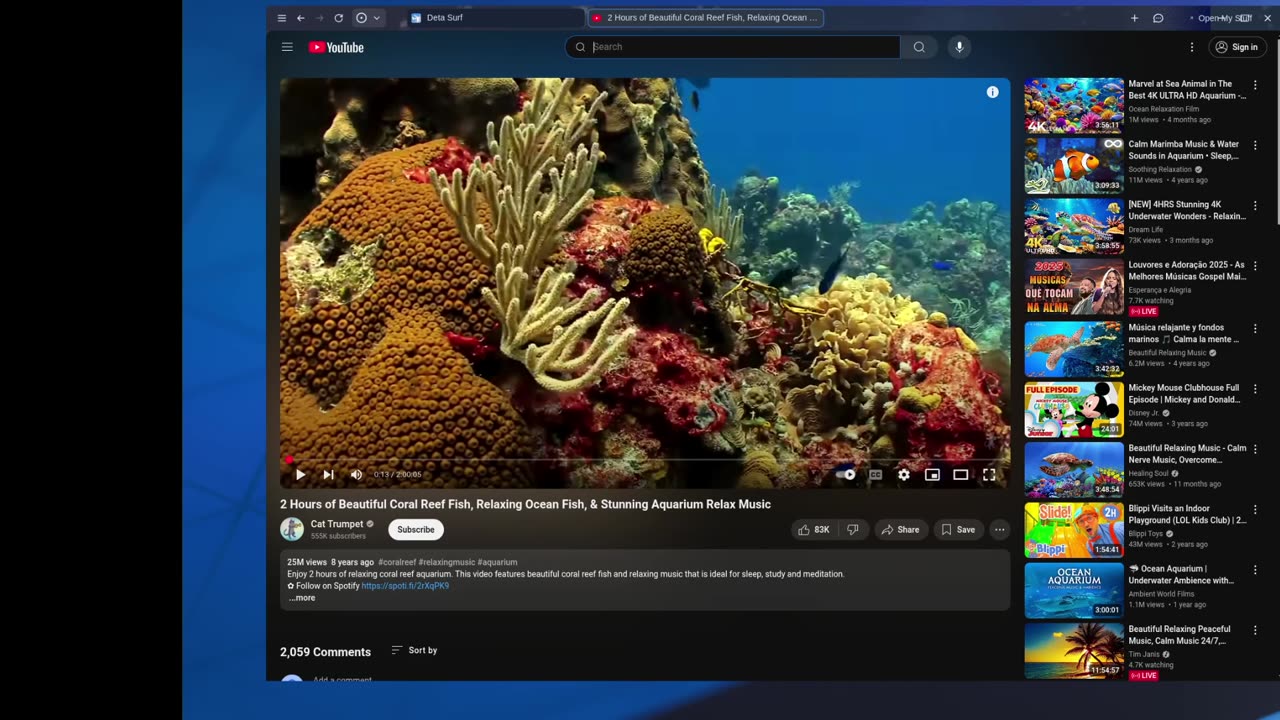Go to YouTube home via logo
The width and height of the screenshot is (1280, 720).
click(x=336, y=47)
